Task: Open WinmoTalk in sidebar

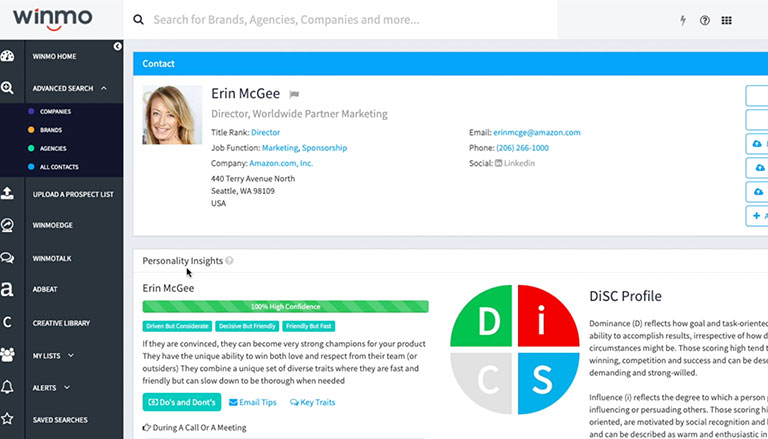Action: 52,258
